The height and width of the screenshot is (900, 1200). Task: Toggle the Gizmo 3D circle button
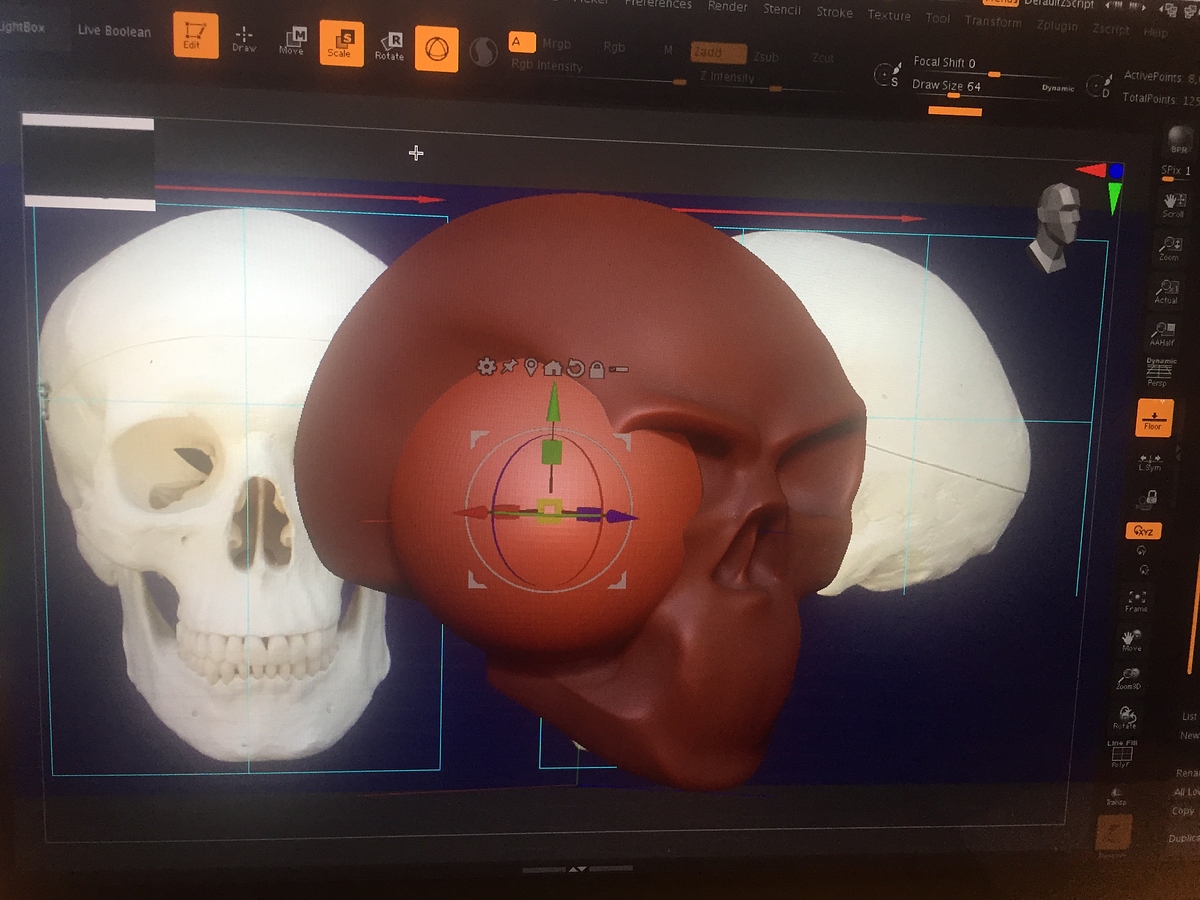click(x=436, y=49)
